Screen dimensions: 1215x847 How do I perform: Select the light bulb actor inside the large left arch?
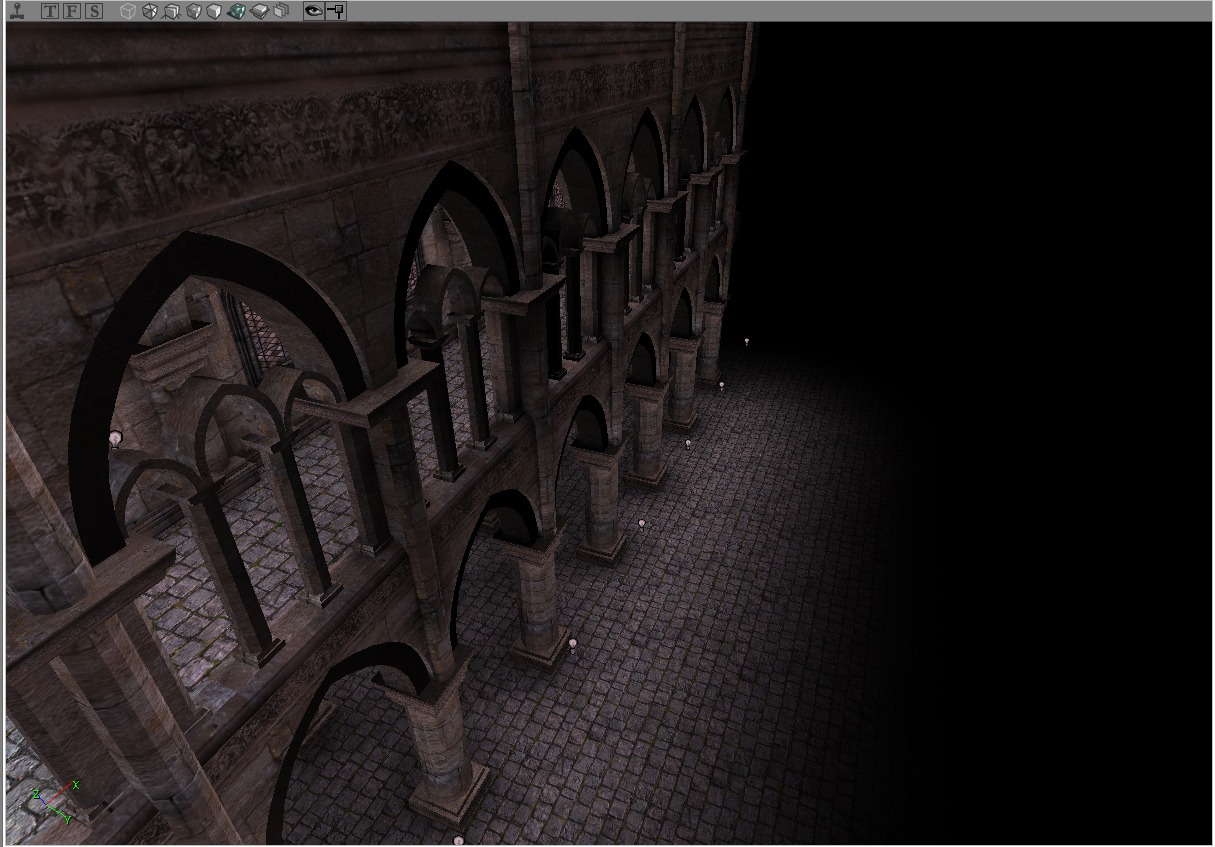115,438
